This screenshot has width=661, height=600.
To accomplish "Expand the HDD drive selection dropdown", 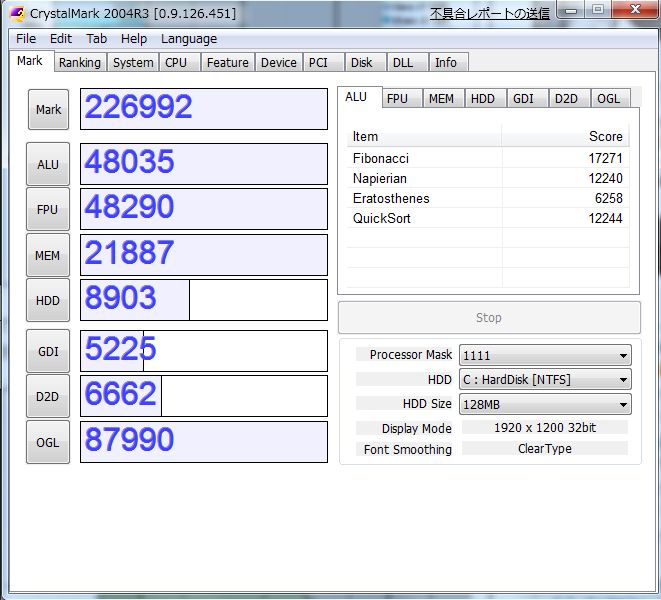I will pyautogui.click(x=544, y=380).
